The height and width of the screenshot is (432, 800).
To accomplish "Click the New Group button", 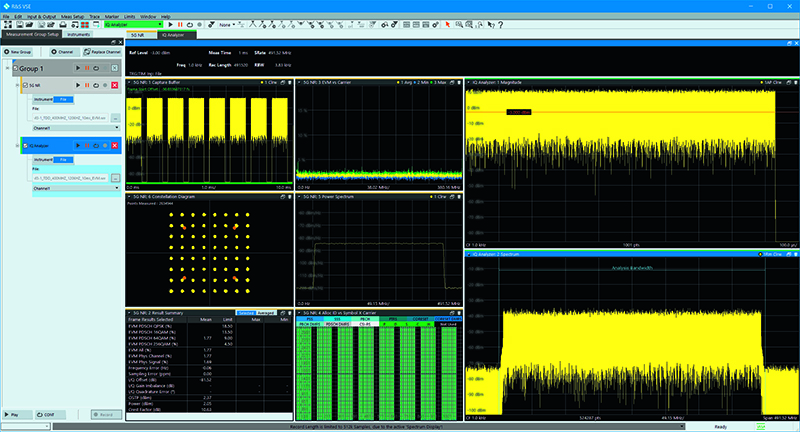I will (17, 50).
